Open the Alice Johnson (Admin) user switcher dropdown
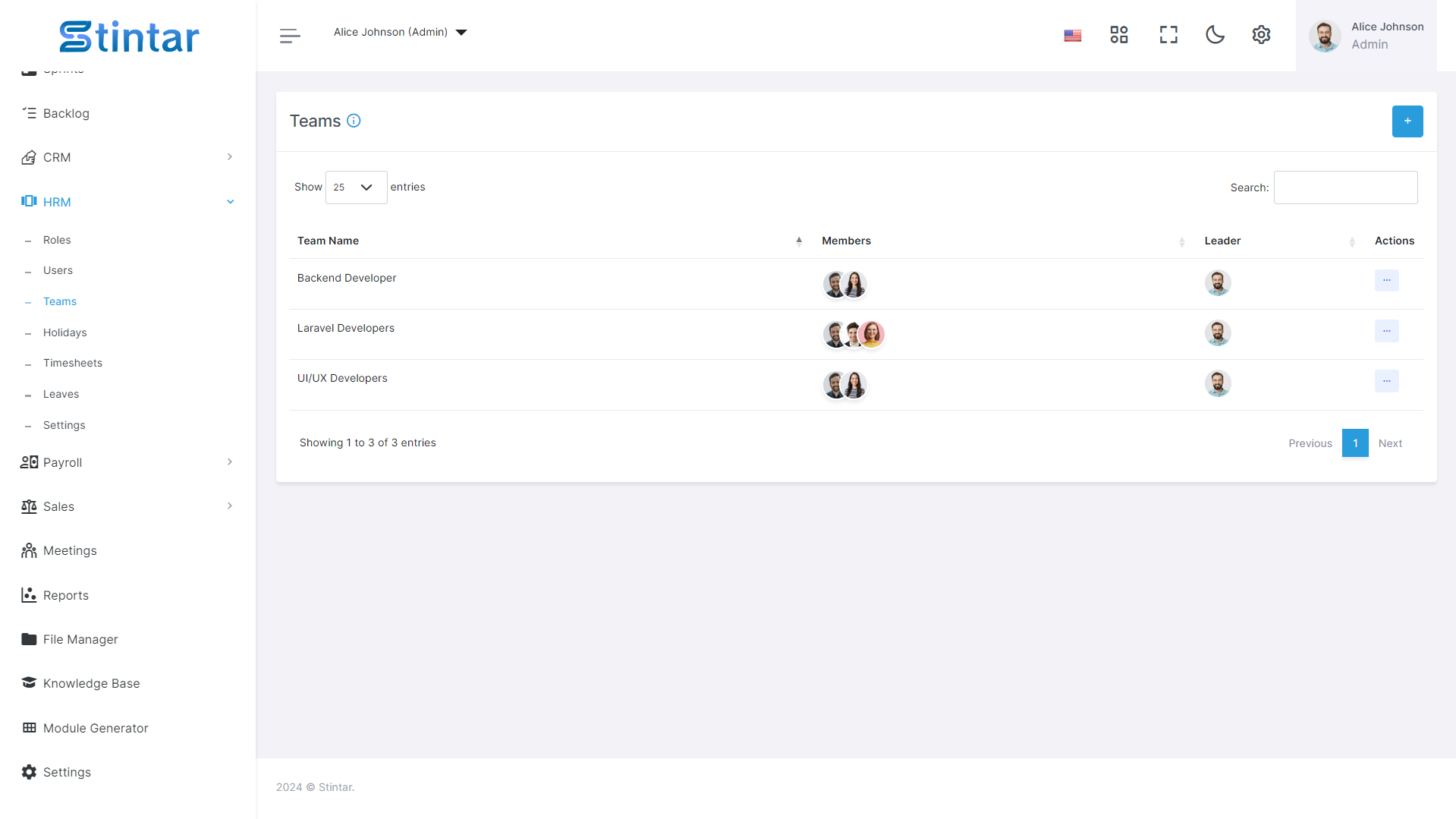The height and width of the screenshot is (819, 1456). (x=400, y=32)
